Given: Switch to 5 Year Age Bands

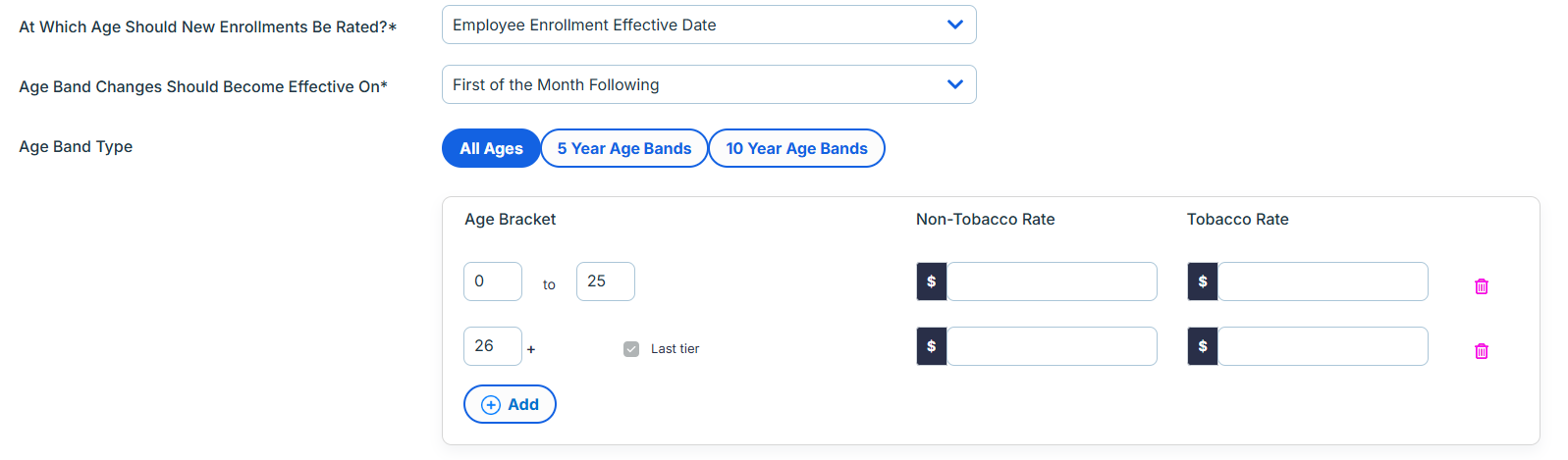Looking at the screenshot, I should tap(624, 148).
